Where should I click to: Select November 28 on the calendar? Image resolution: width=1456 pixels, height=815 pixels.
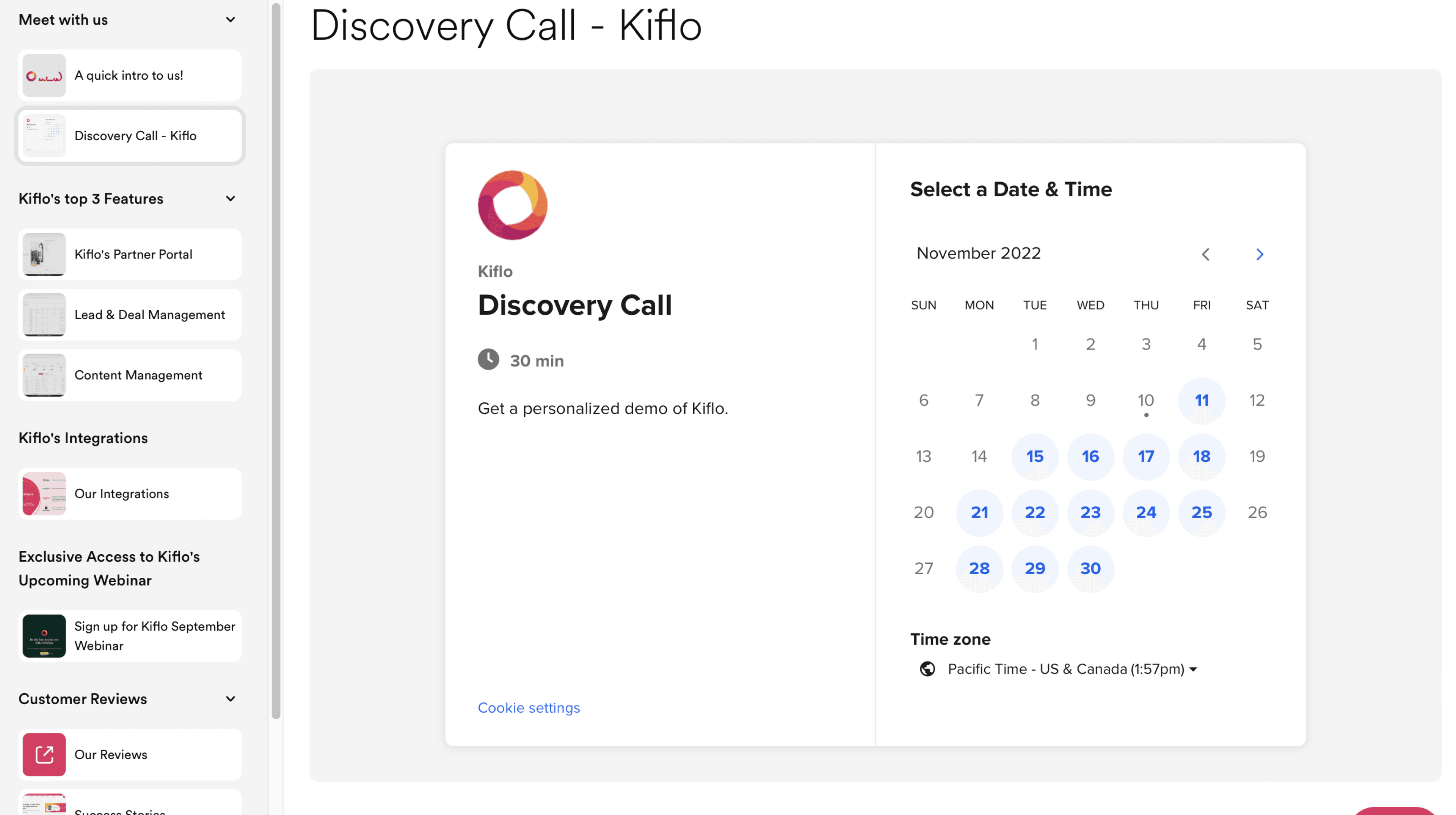pyautogui.click(x=979, y=569)
